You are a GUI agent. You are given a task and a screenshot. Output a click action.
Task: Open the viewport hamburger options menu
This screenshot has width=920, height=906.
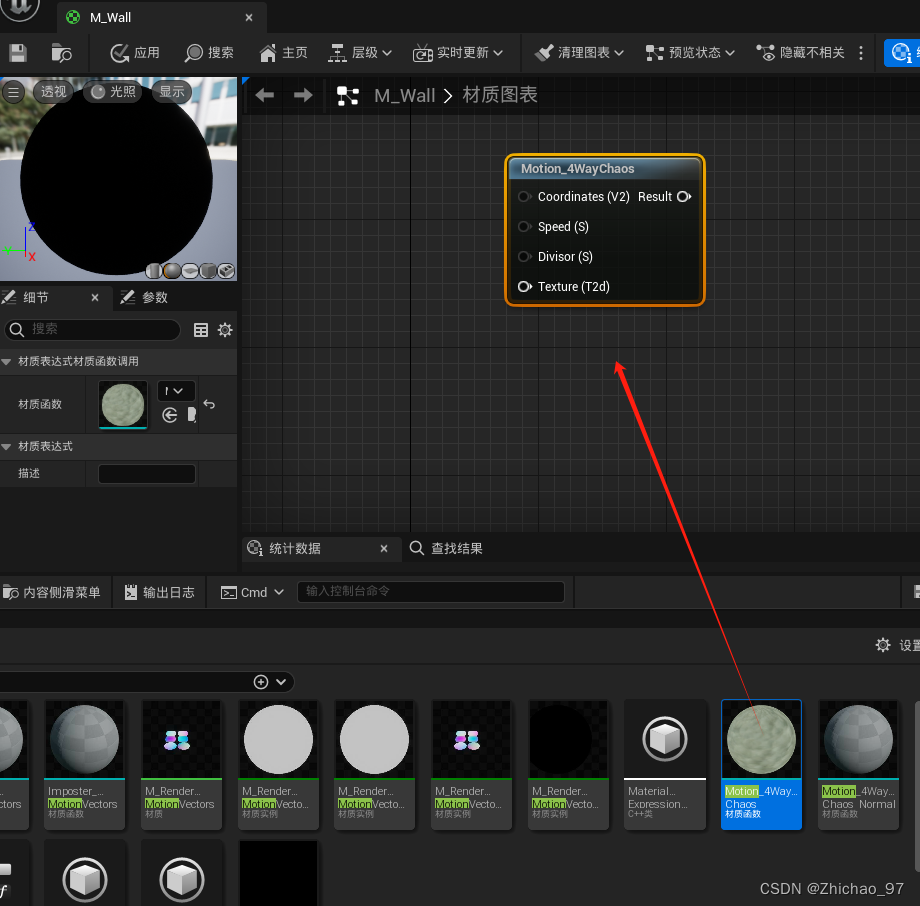pyautogui.click(x=13, y=92)
